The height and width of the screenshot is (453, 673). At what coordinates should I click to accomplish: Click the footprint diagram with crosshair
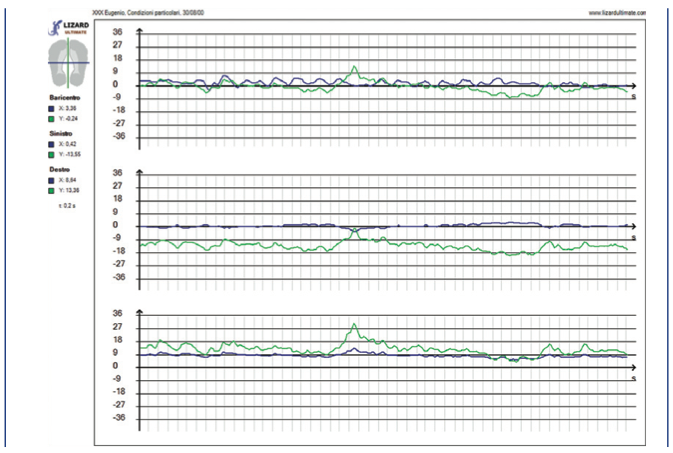pos(67,63)
